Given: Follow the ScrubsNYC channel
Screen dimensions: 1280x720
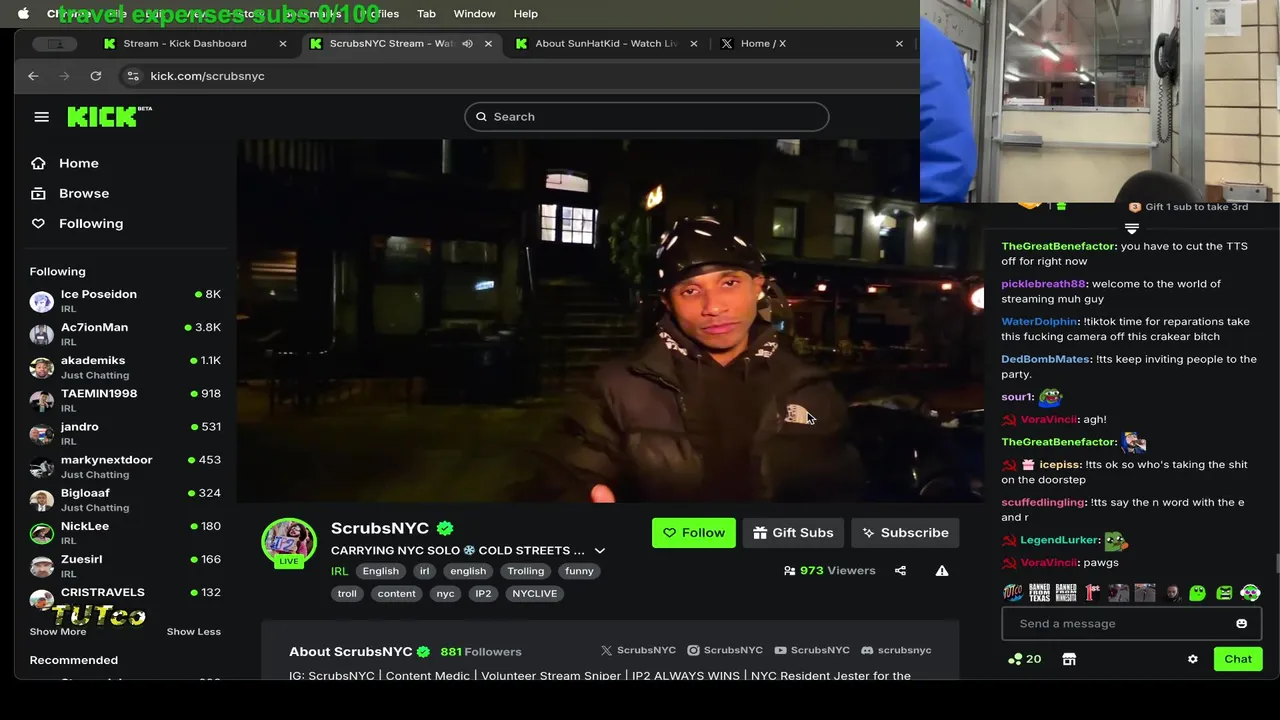Looking at the screenshot, I should coord(694,533).
